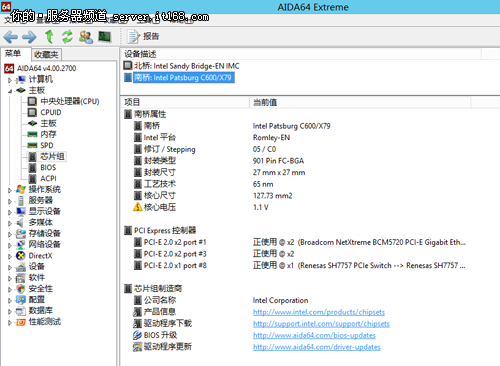Select the 封装类型 row
The height and width of the screenshot is (366, 500).
219,161
